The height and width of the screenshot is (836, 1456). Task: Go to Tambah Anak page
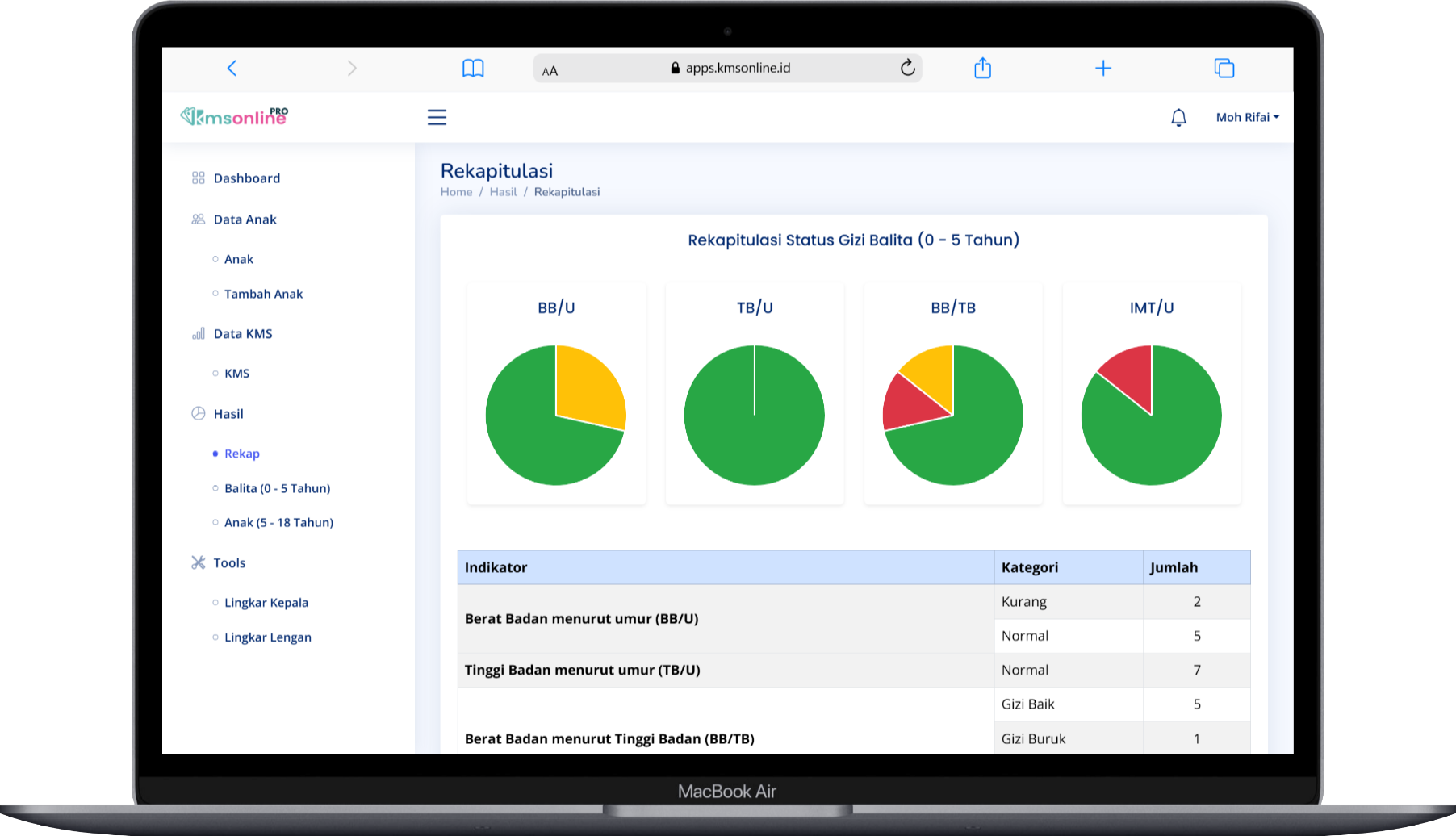tap(263, 294)
